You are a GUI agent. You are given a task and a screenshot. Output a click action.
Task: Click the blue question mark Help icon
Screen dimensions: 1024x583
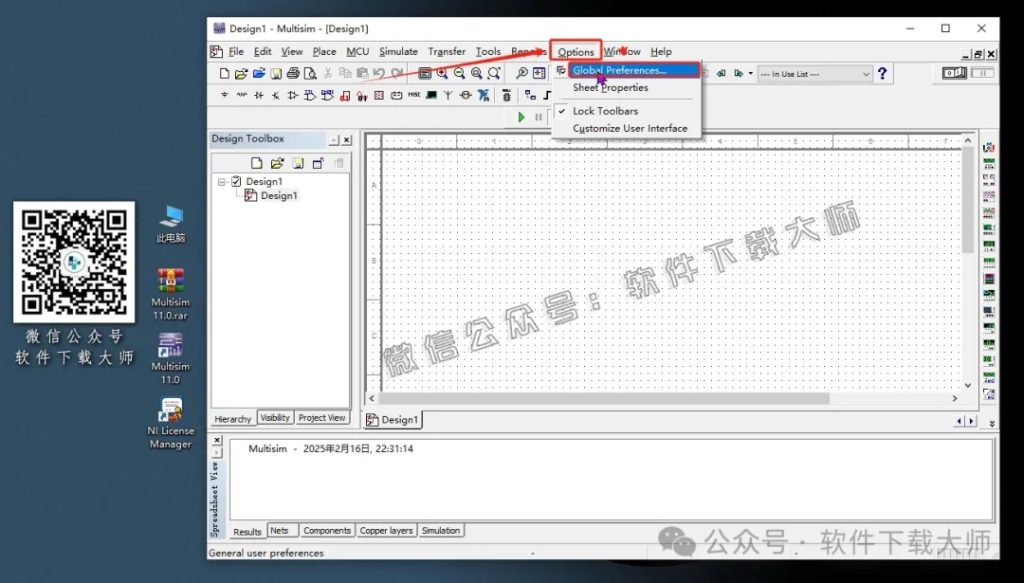882,74
